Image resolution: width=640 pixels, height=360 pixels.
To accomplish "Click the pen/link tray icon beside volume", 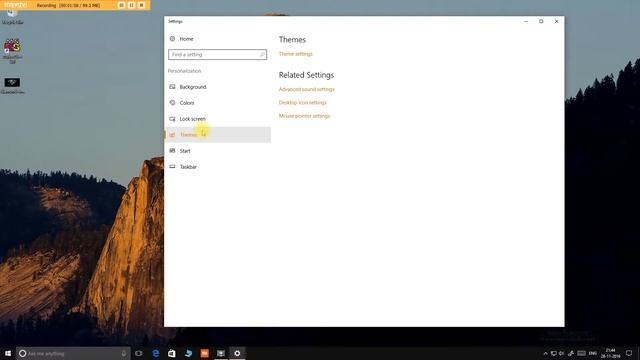I will point(571,353).
